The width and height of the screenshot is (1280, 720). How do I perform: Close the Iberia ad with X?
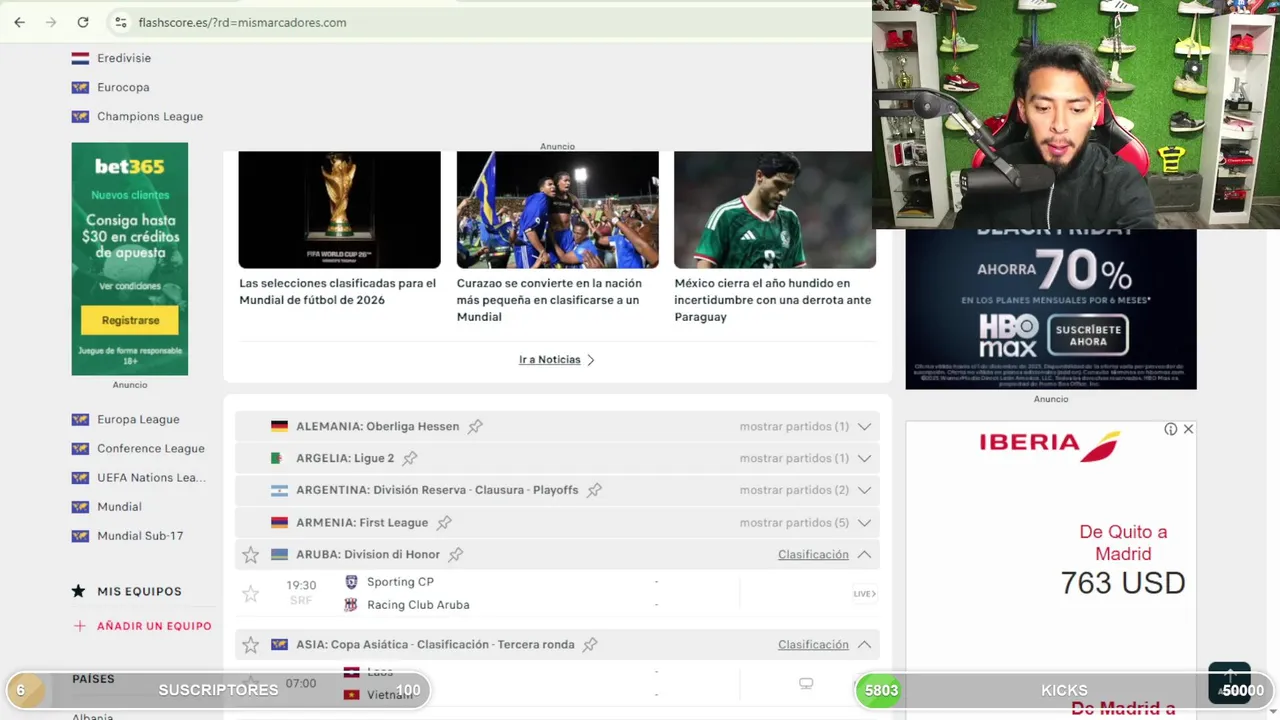click(x=1188, y=429)
